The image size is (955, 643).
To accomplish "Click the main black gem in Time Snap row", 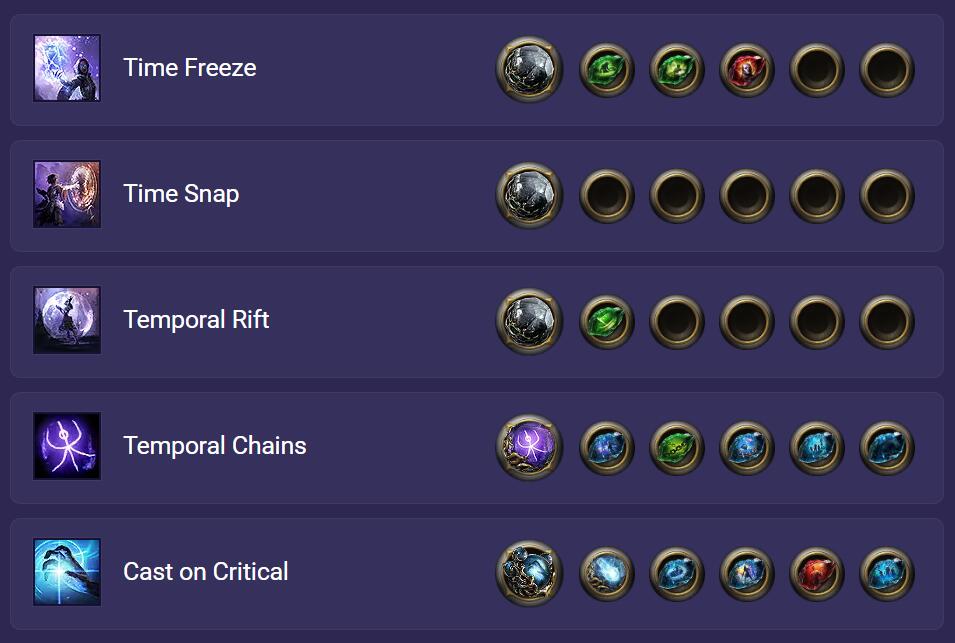I will coord(529,195).
